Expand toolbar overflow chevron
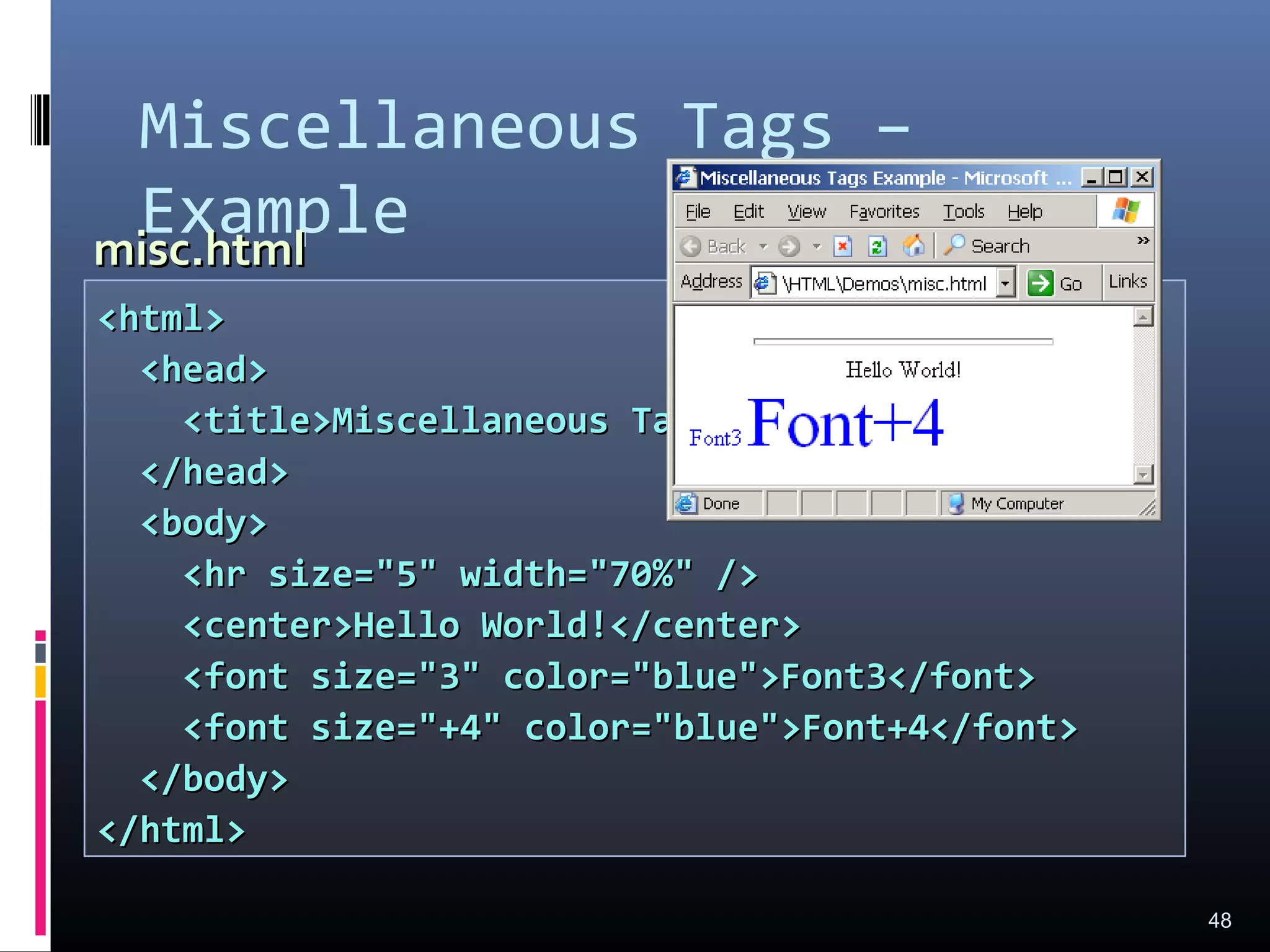Image resolution: width=1270 pixels, height=952 pixels. click(x=1143, y=240)
